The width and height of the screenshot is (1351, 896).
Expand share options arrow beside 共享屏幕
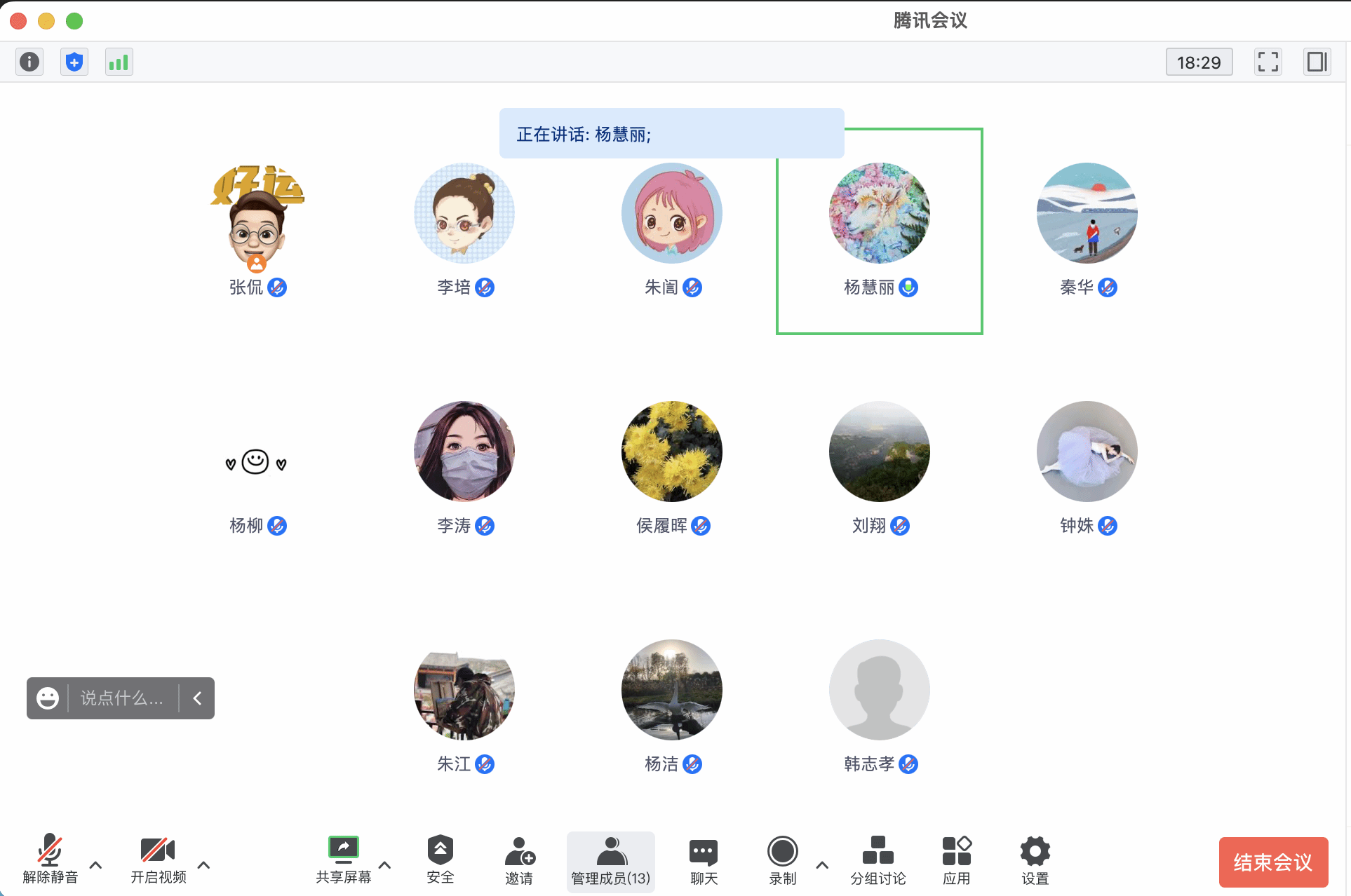pyautogui.click(x=385, y=865)
